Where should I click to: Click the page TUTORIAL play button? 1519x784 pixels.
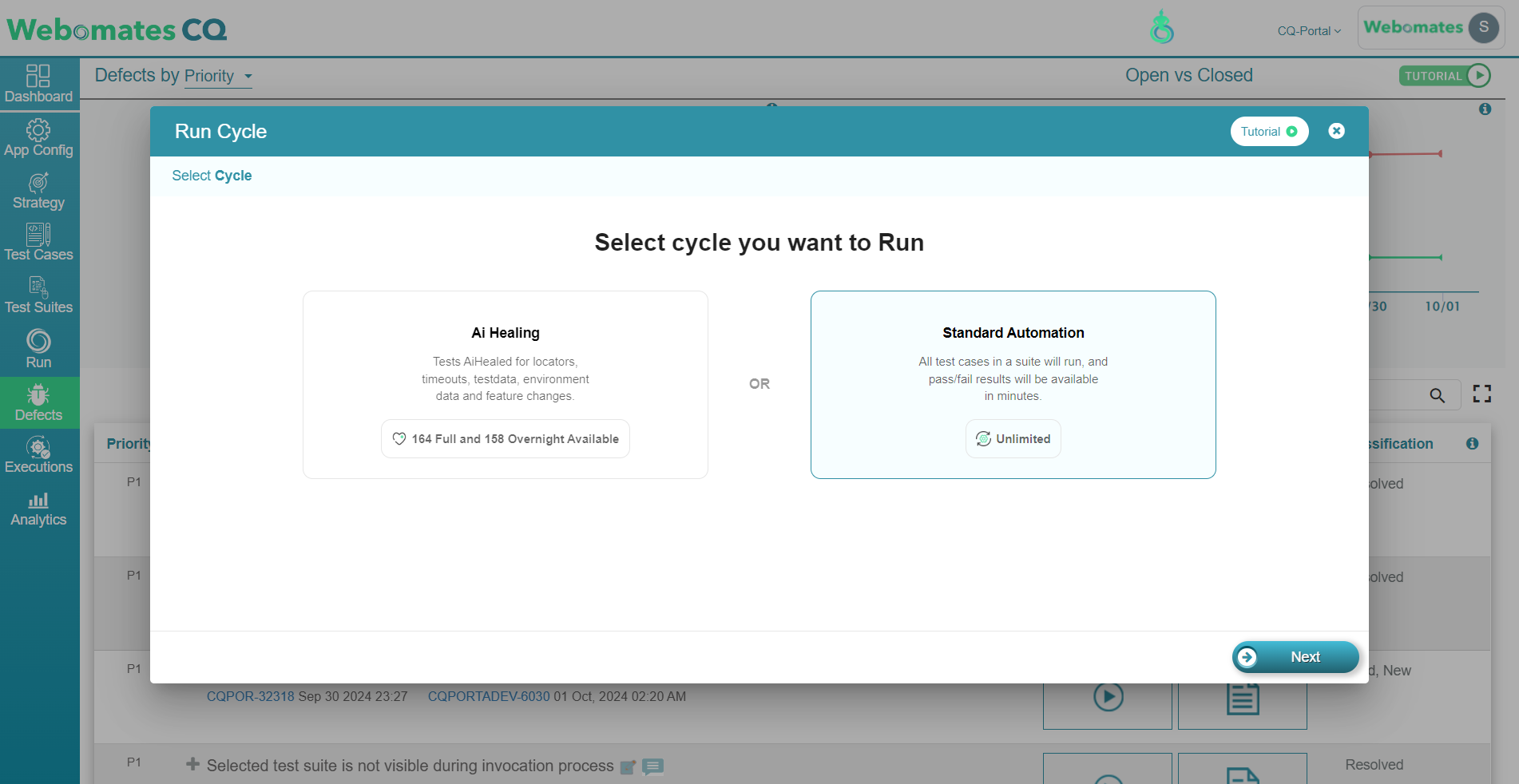coord(1445,76)
